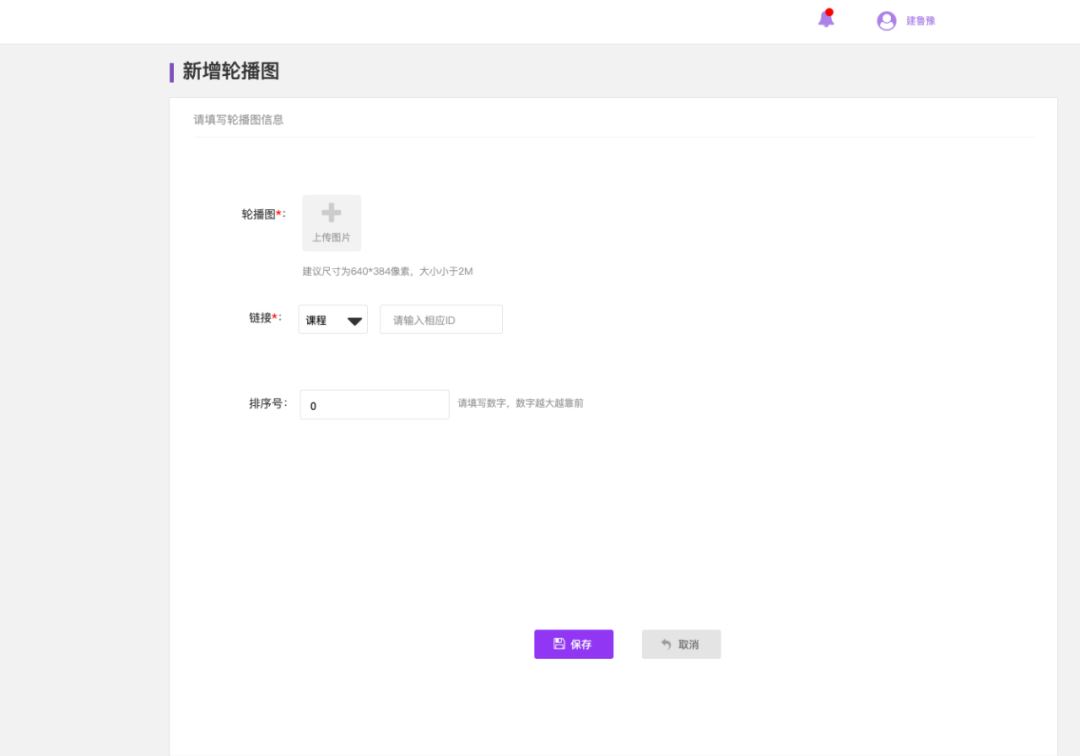Click the purple user avatar icon

[886, 21]
